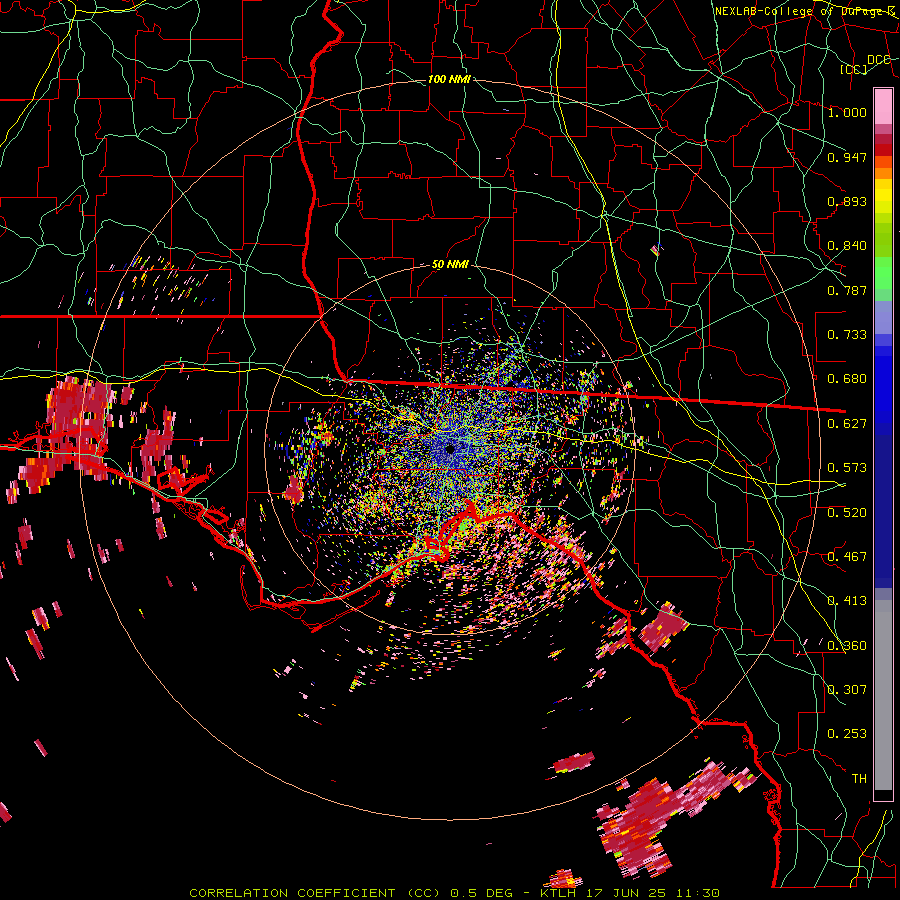900x900 pixels.
Task: Click the 0.840 legend value
Action: point(847,246)
